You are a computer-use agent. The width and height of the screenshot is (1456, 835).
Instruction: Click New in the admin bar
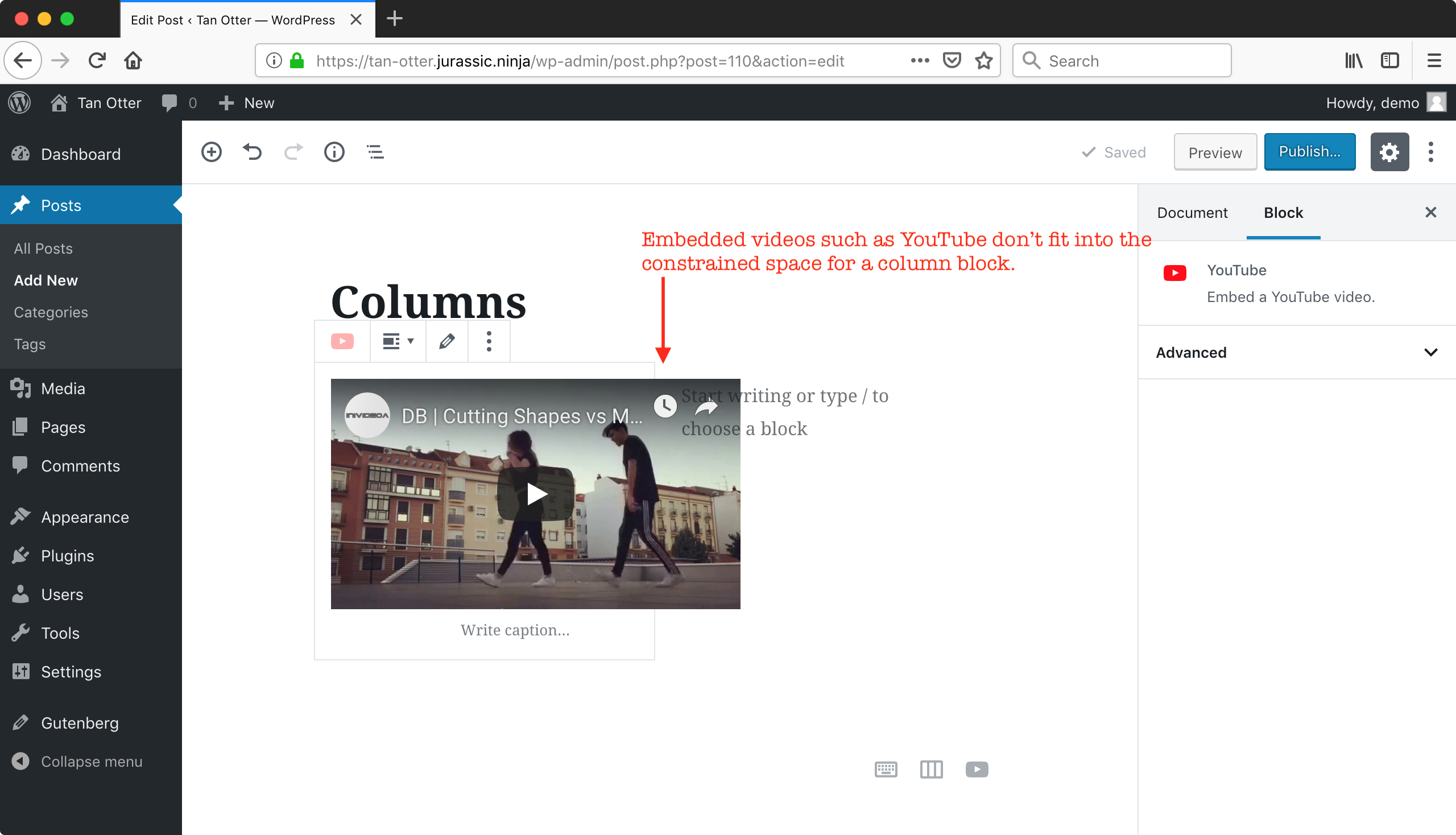[x=247, y=102]
